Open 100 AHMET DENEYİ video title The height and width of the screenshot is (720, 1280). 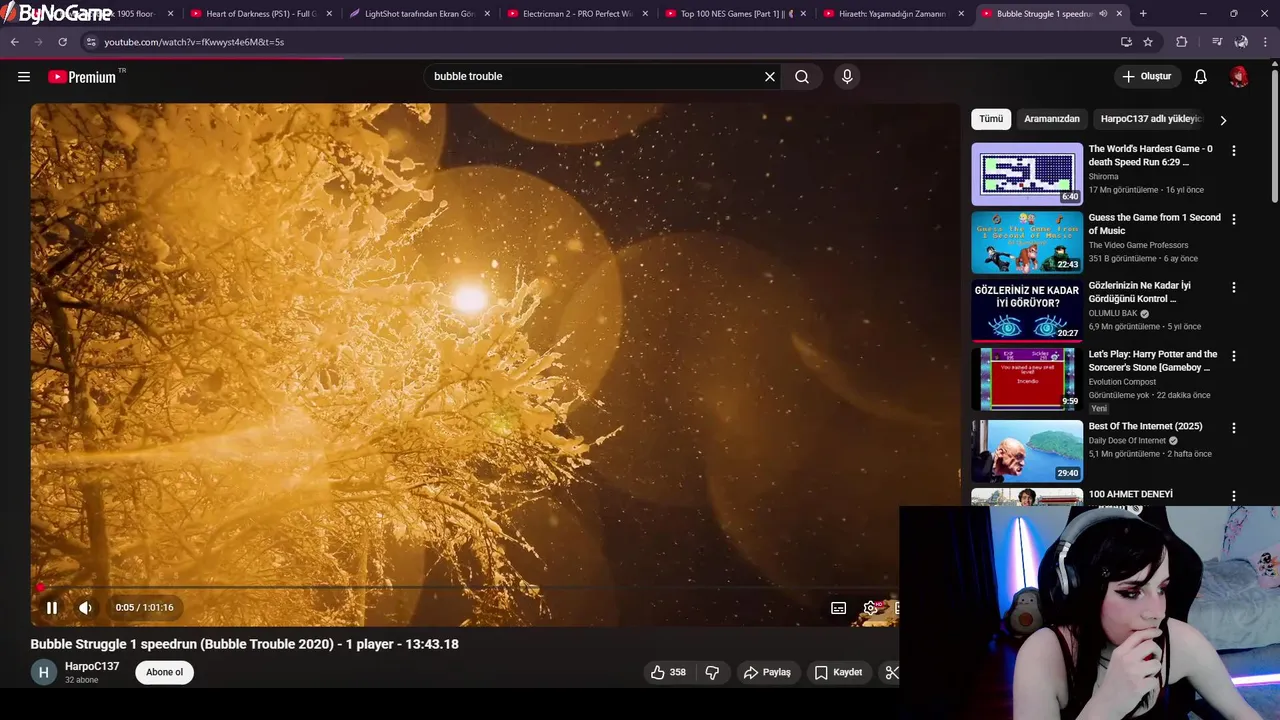(1131, 494)
